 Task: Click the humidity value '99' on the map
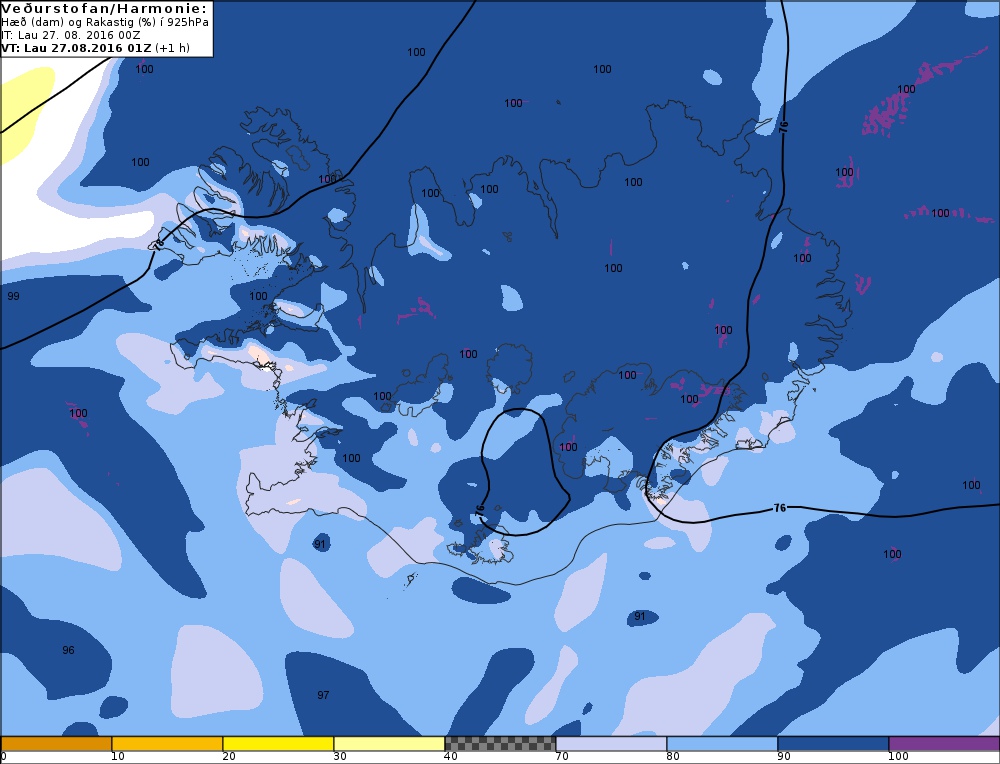[x=13, y=296]
